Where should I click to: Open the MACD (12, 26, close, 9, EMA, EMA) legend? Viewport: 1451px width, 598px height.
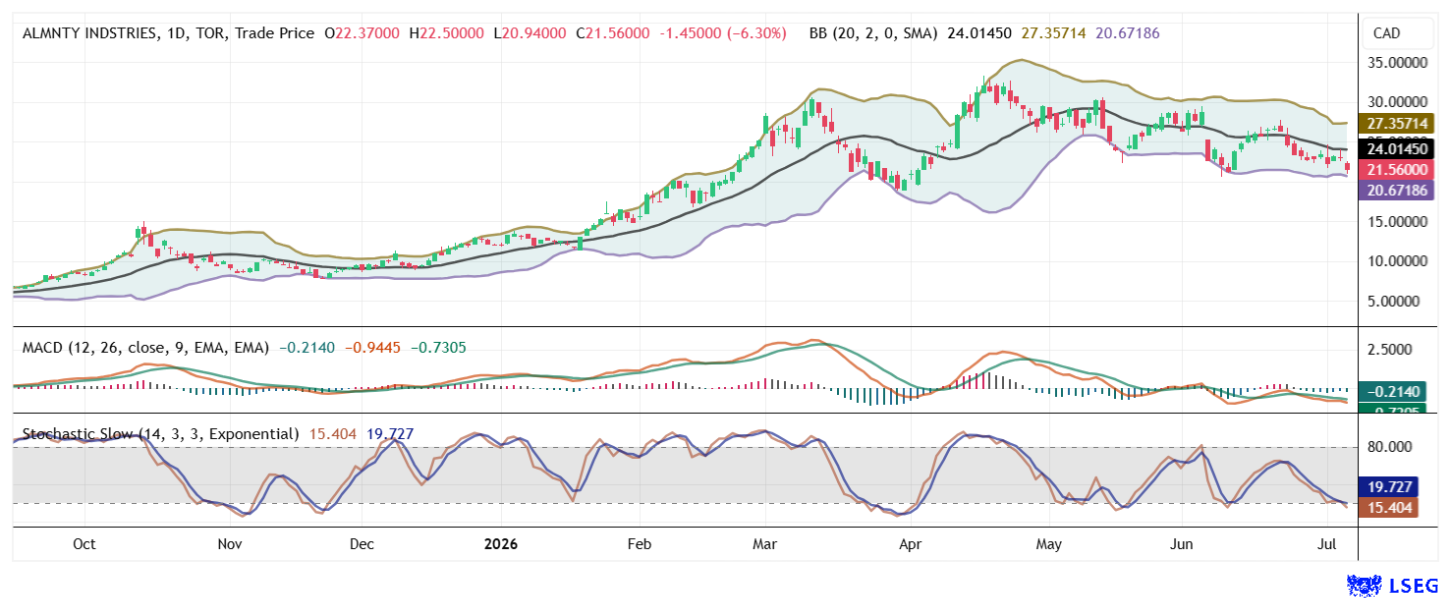pos(146,348)
